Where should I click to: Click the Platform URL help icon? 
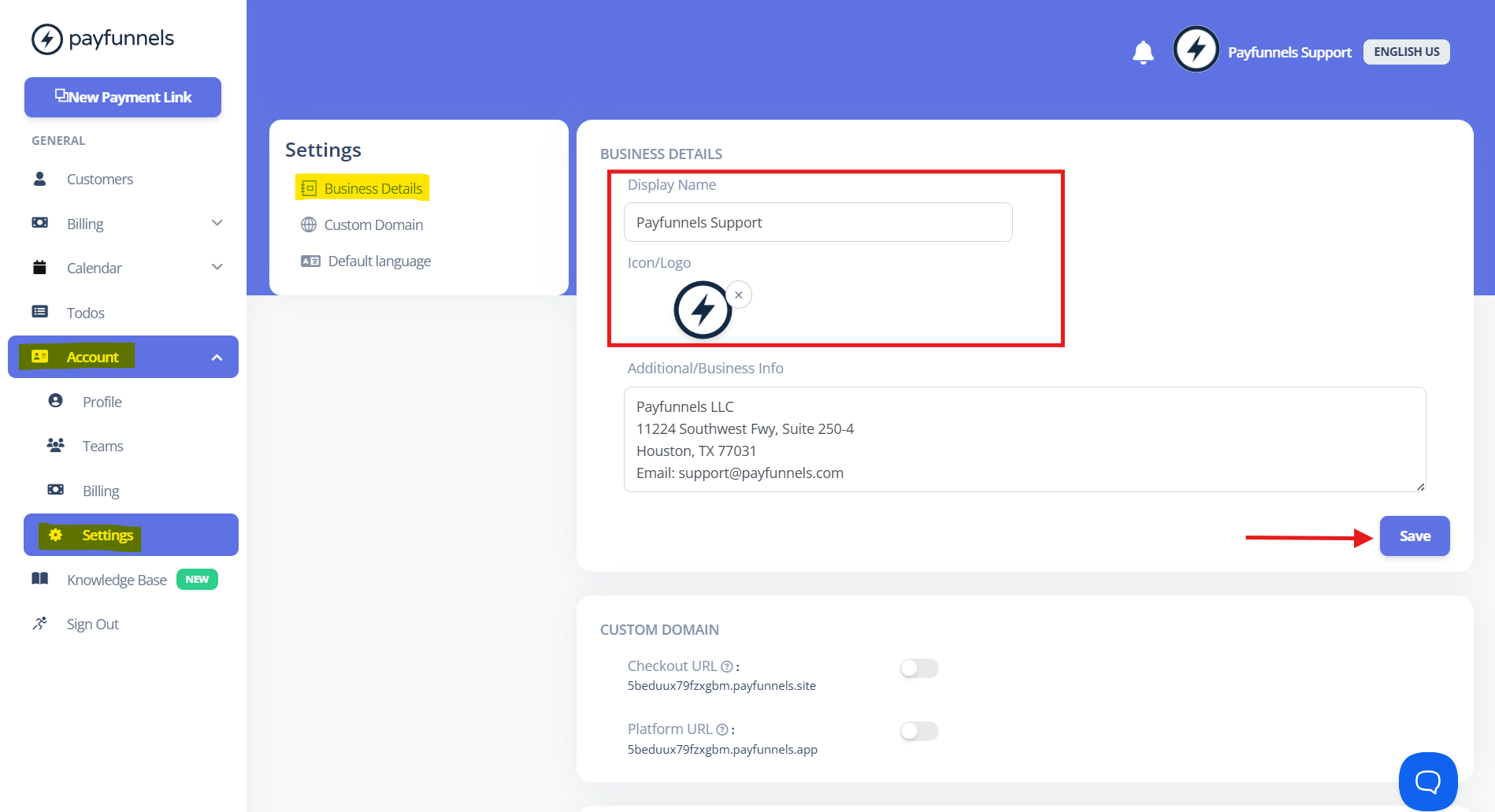click(722, 729)
